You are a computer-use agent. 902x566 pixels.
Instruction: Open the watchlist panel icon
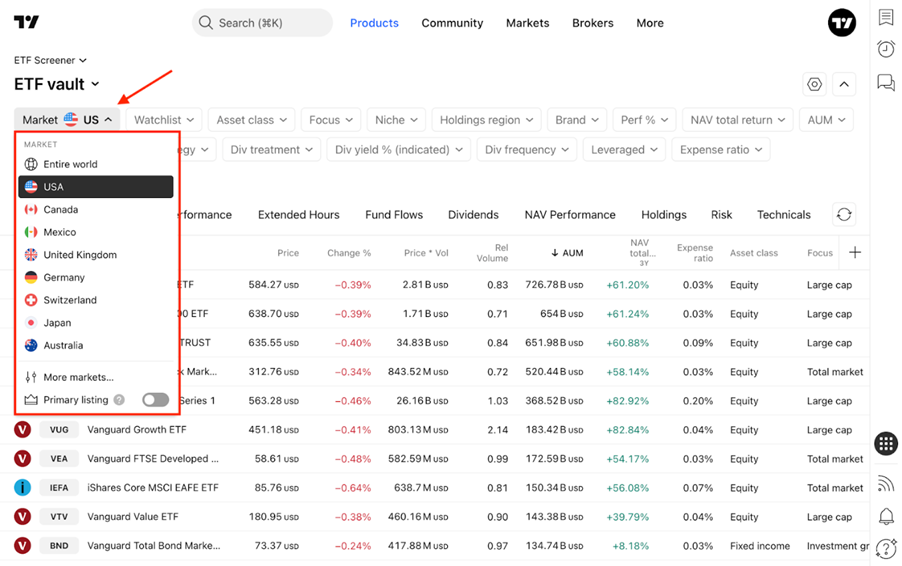[886, 17]
